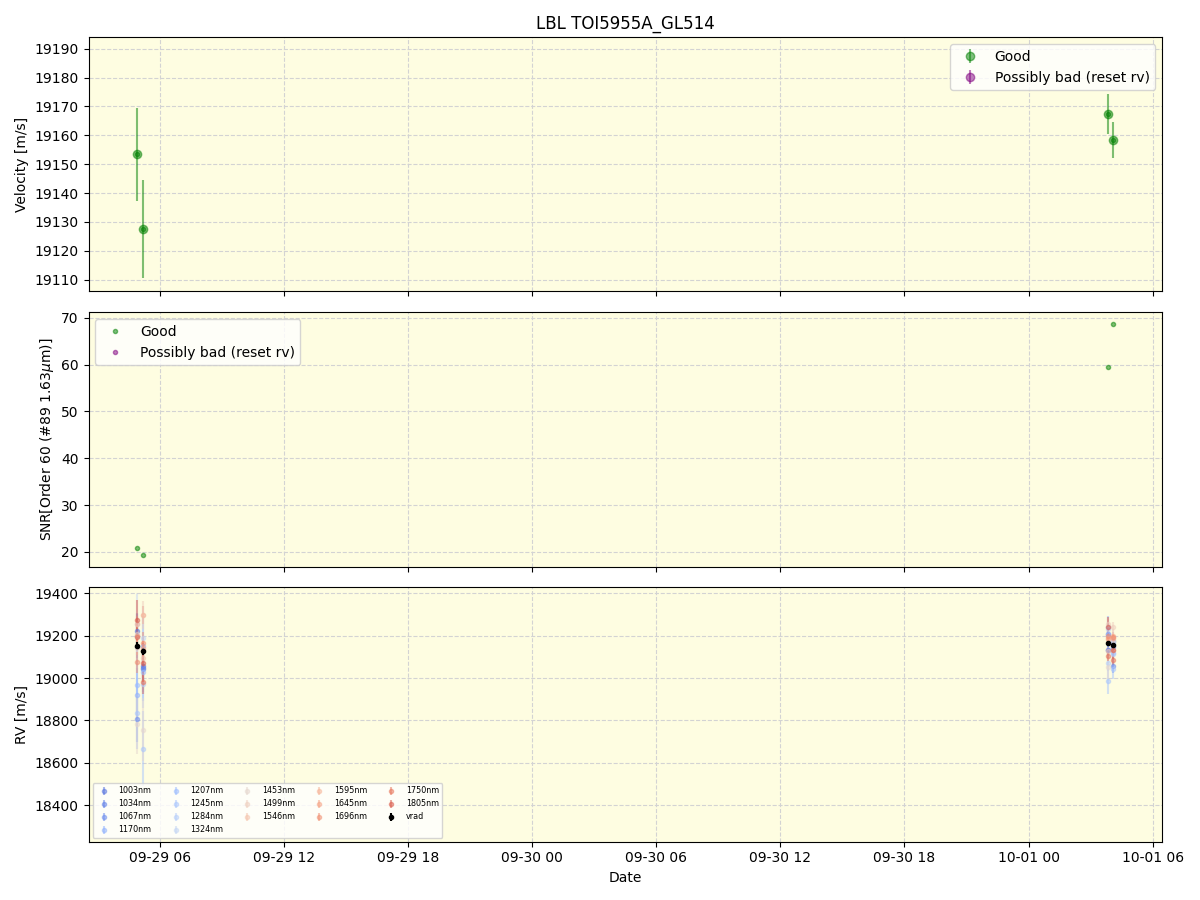Image resolution: width=1200 pixels, height=900 pixels.
Task: Click the 'Date' x-axis label
Action: [x=625, y=878]
